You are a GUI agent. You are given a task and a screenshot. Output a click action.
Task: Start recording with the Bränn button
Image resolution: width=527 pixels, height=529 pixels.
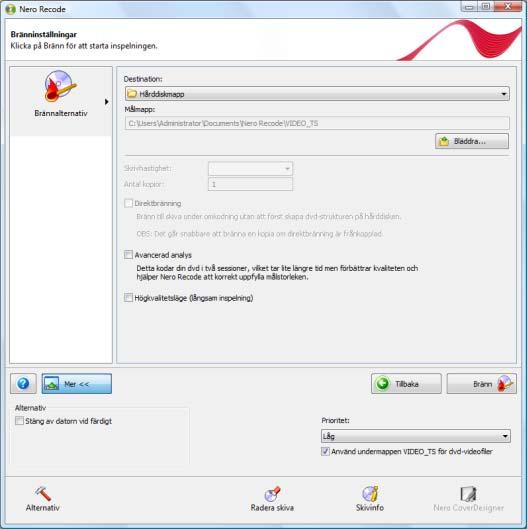click(481, 384)
